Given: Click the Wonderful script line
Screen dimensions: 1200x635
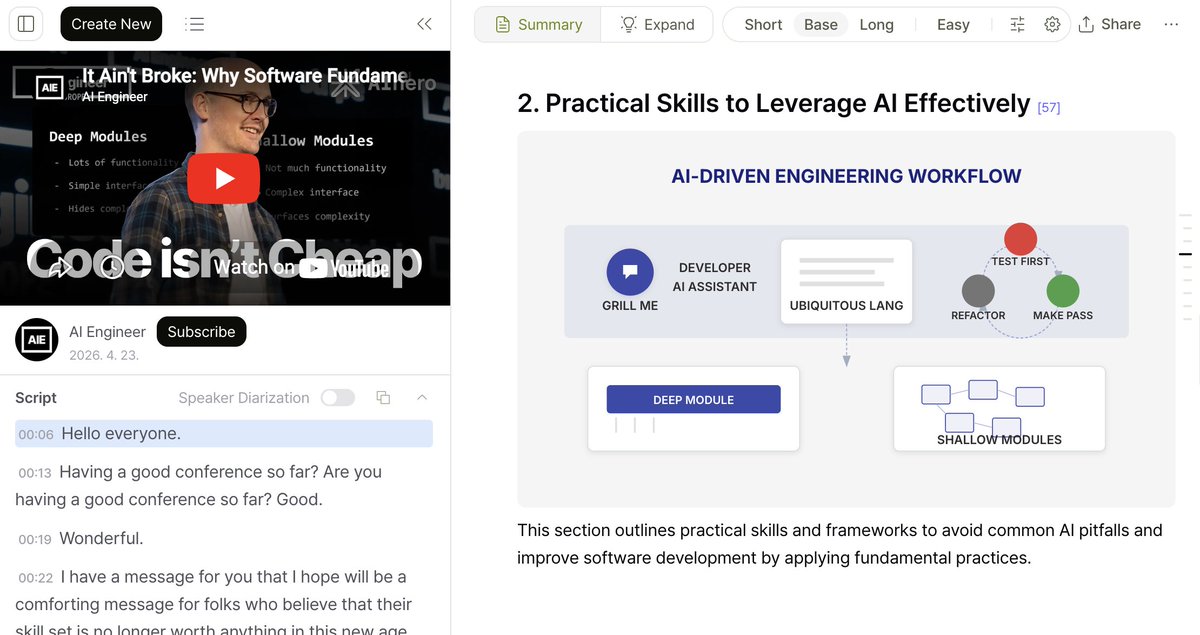Looking at the screenshot, I should tap(101, 538).
